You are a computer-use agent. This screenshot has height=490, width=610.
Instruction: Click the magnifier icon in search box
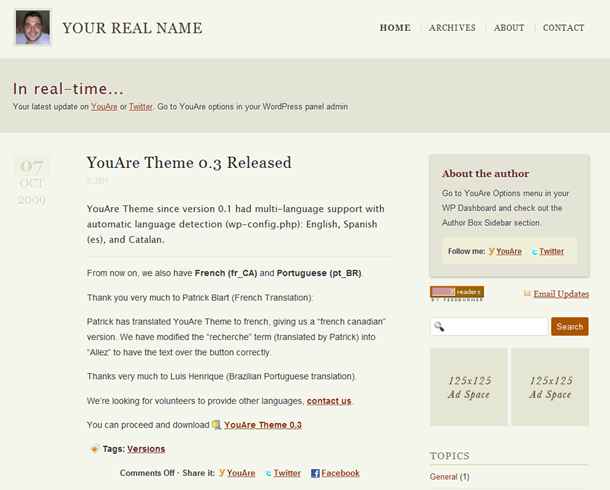[x=439, y=326]
